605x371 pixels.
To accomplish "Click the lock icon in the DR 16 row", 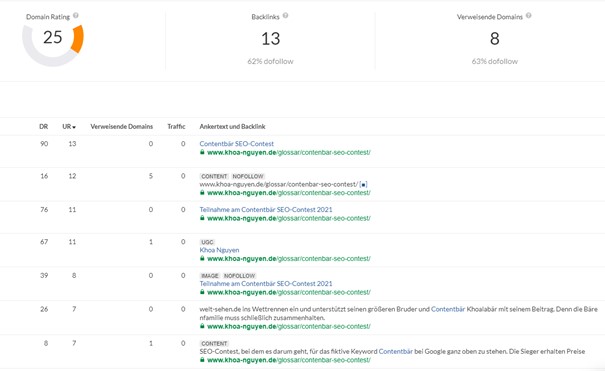I will (202, 193).
